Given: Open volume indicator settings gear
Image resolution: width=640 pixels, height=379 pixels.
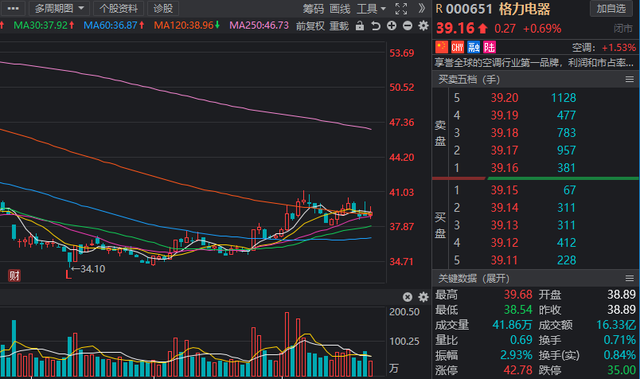Looking at the screenshot, I should click(424, 297).
